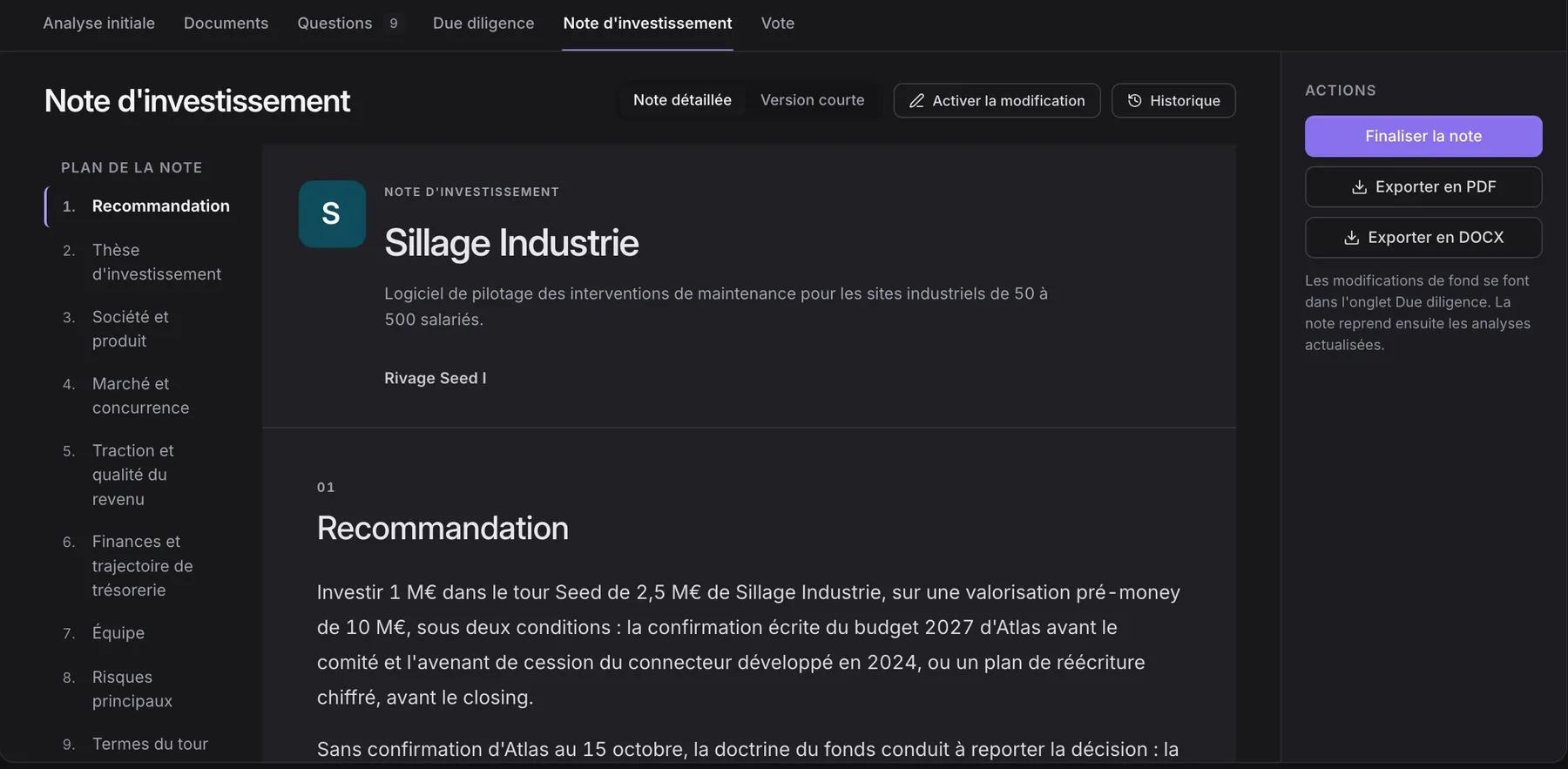Switch to Version courte view
Screen dimensions: 1568x769
tap(812, 100)
